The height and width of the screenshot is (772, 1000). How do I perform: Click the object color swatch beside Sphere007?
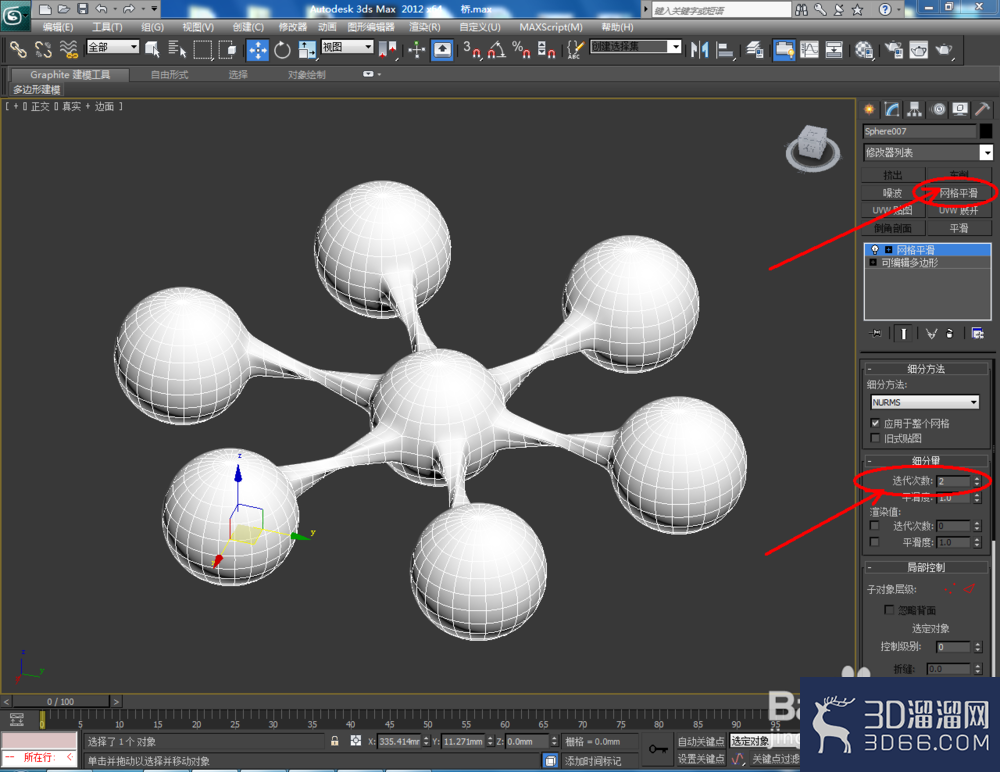986,131
